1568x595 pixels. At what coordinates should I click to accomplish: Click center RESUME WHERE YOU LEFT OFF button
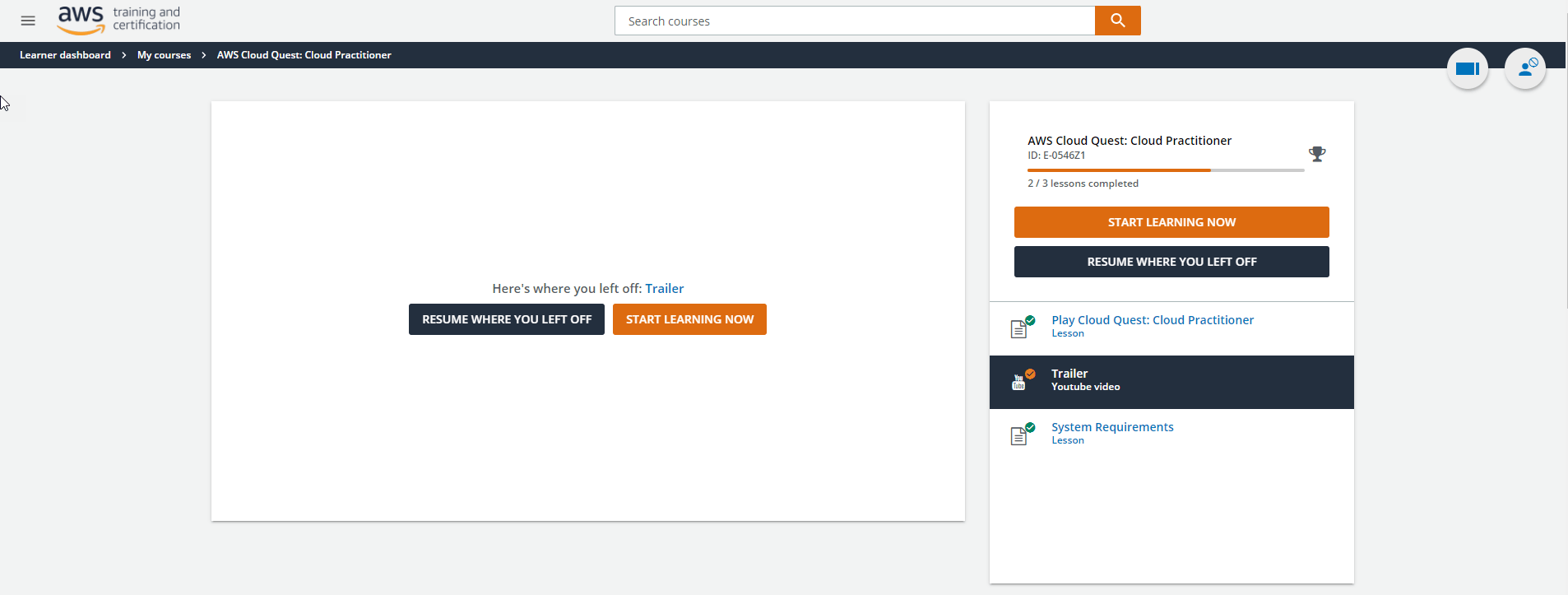(x=507, y=319)
